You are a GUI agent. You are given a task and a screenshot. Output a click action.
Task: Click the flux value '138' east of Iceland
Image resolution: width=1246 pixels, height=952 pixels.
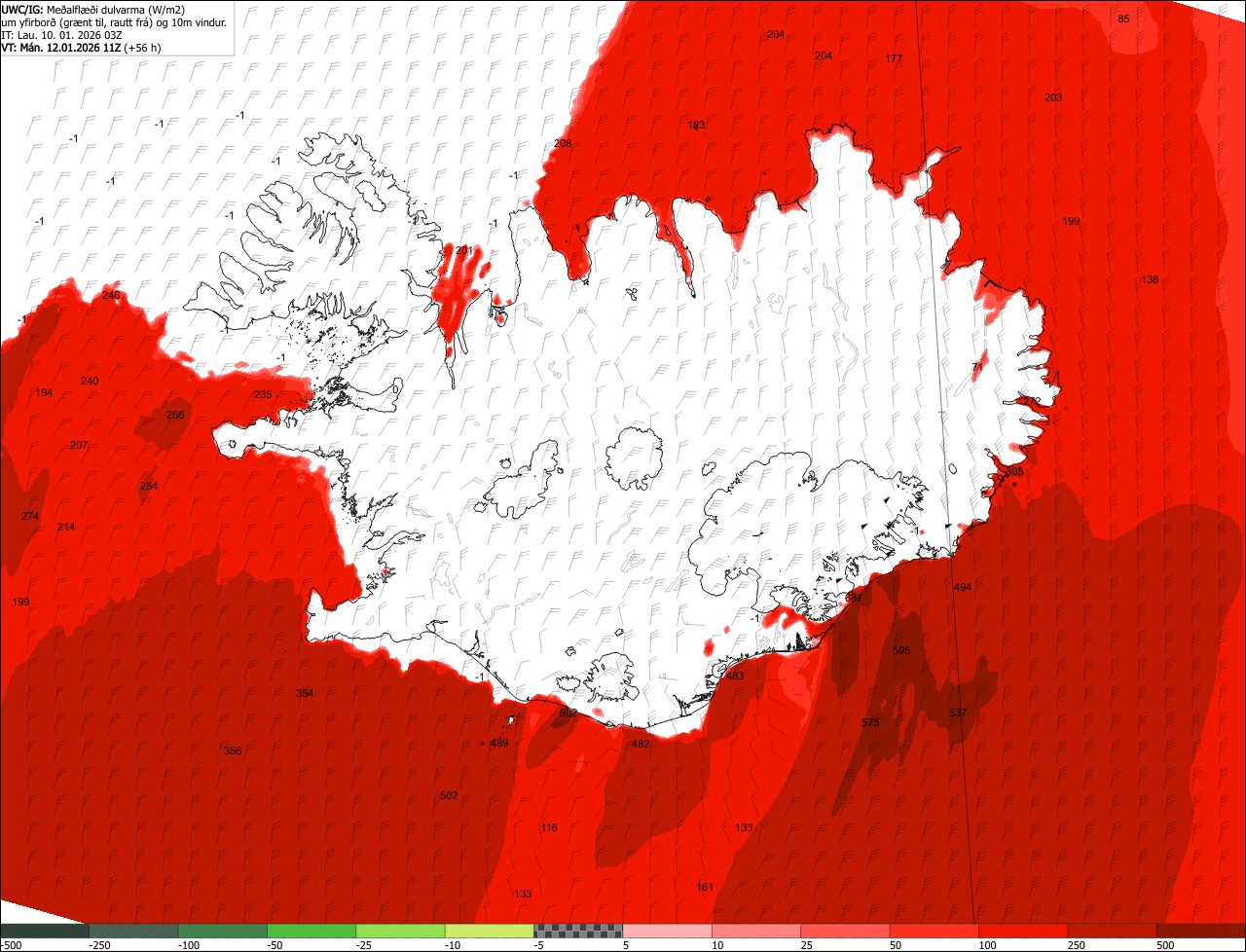(1150, 279)
